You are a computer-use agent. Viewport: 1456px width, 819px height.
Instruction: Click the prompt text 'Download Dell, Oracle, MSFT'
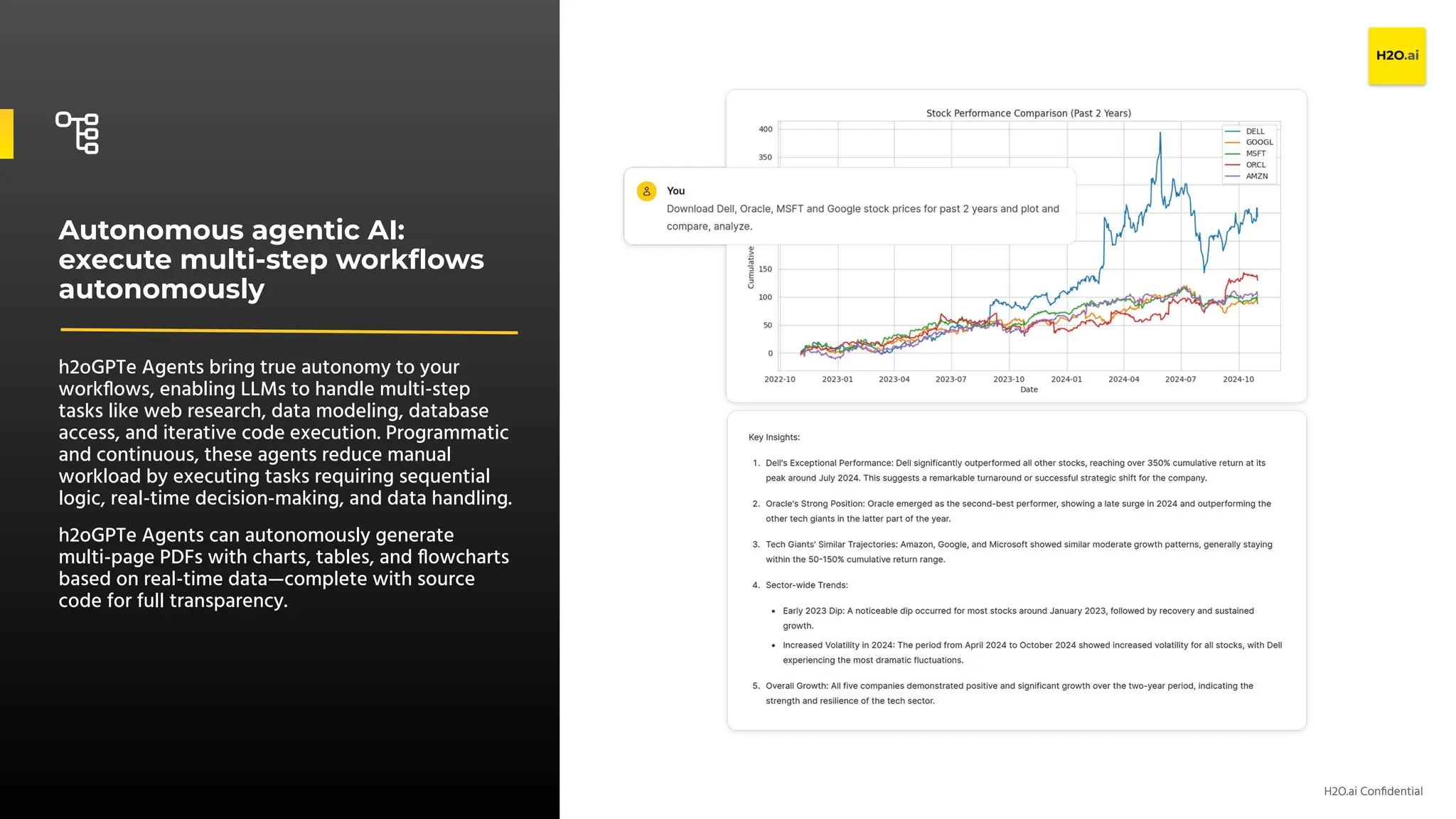862,218
